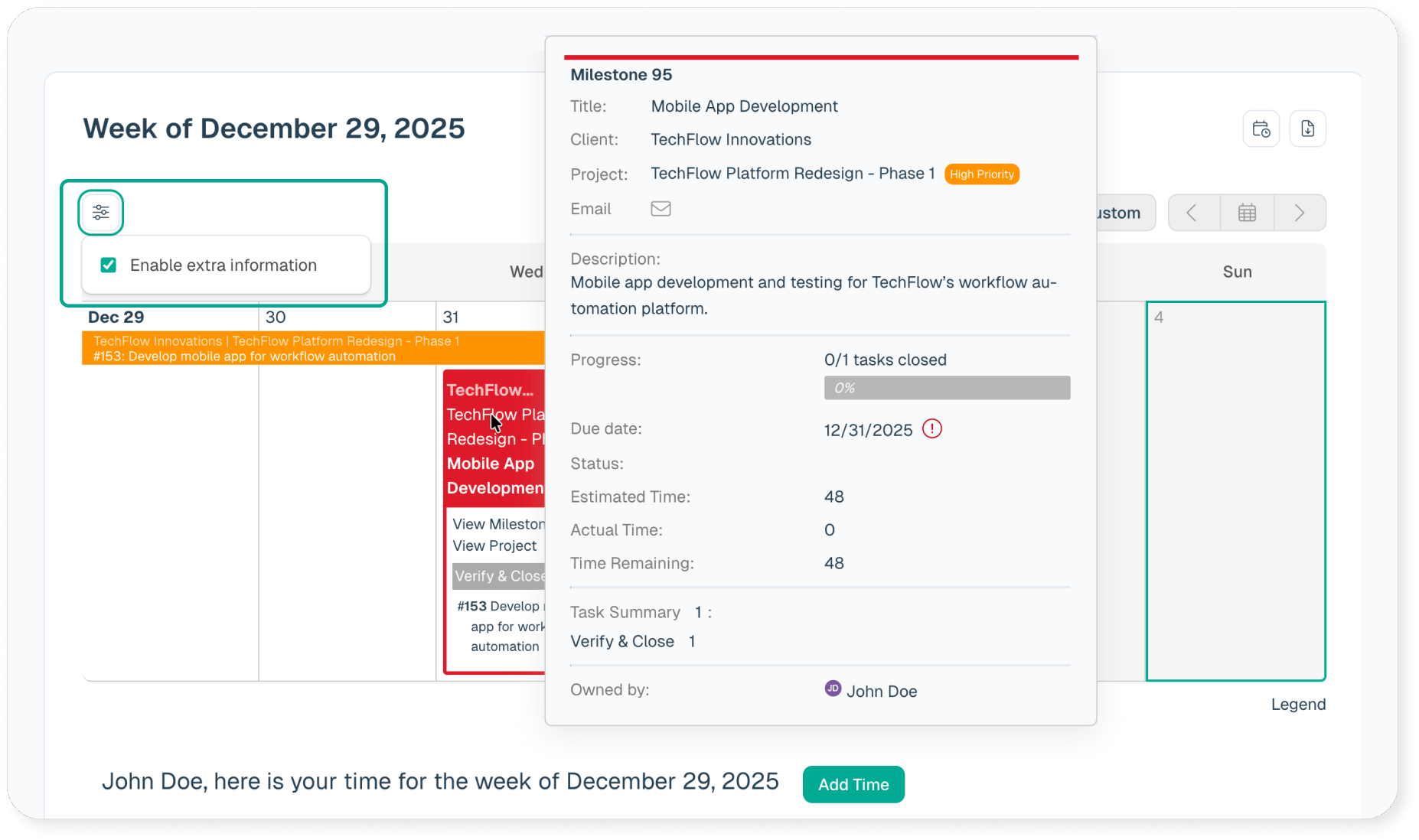Click the 0% progress bar
This screenshot has height=840, width=1419.
[946, 388]
